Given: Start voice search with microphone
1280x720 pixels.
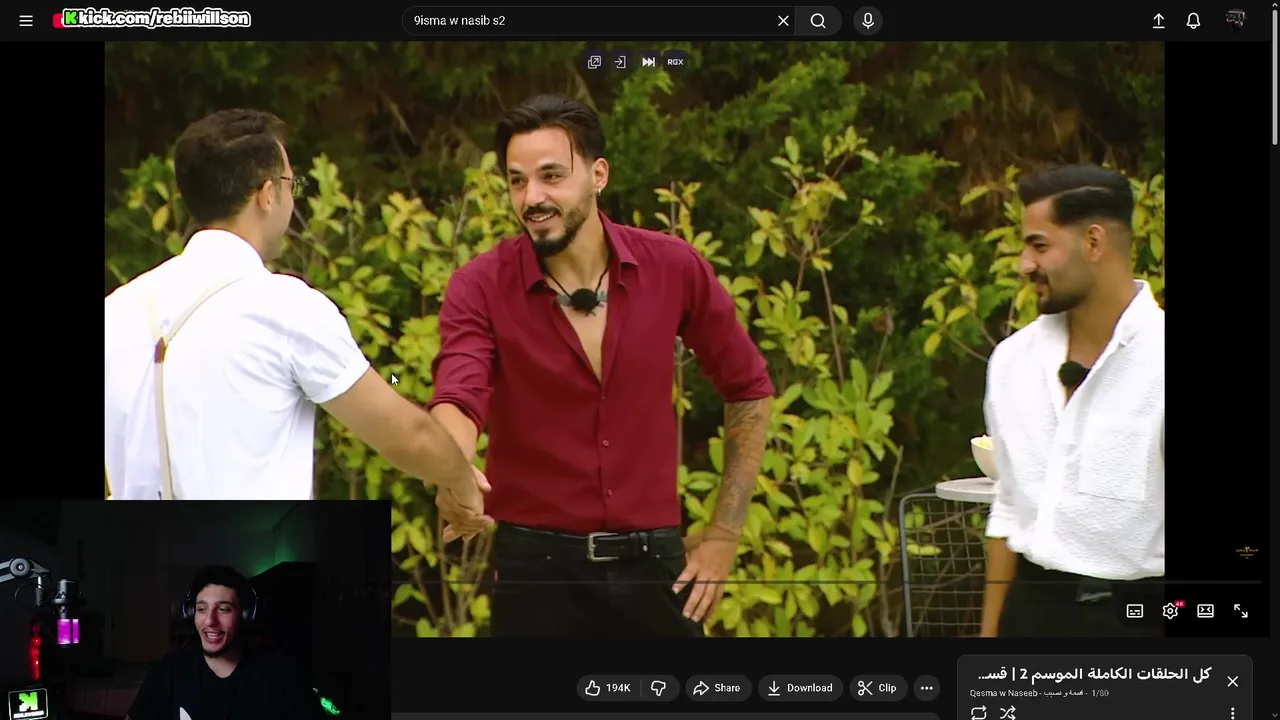Looking at the screenshot, I should (867, 20).
